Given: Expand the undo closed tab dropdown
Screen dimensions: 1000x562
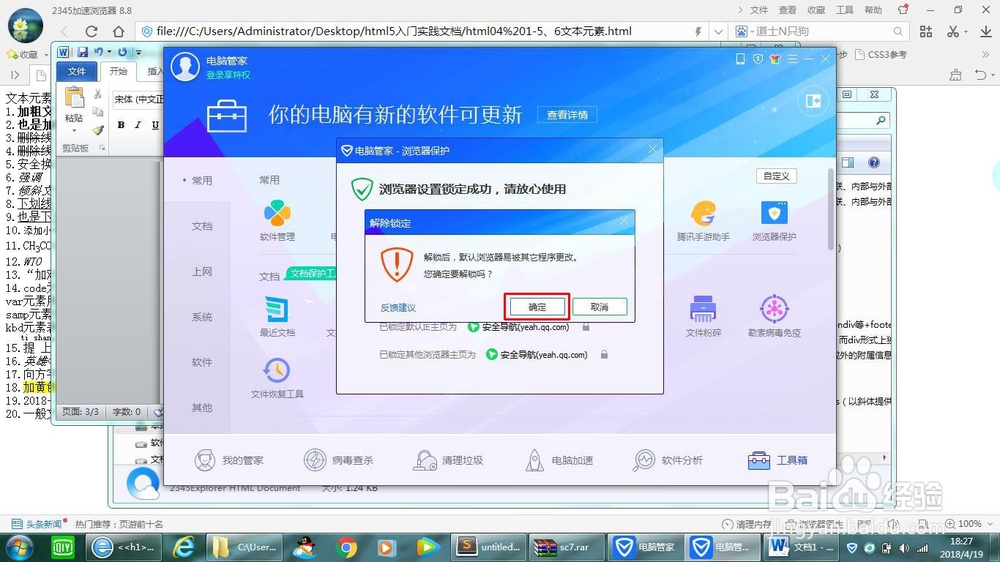Looking at the screenshot, I should 992,75.
